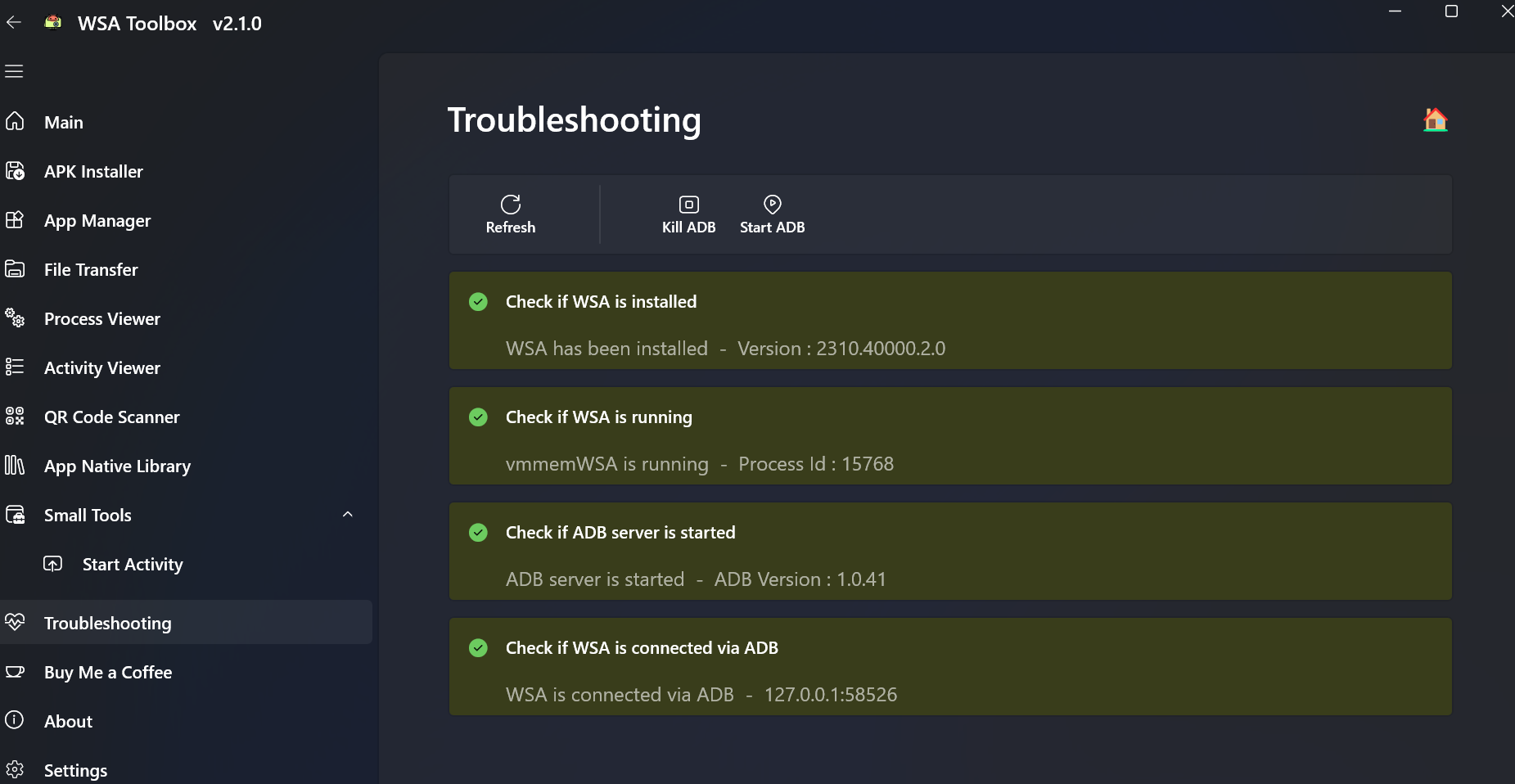
Task: Click the Process Viewer gears icon
Action: pos(15,318)
